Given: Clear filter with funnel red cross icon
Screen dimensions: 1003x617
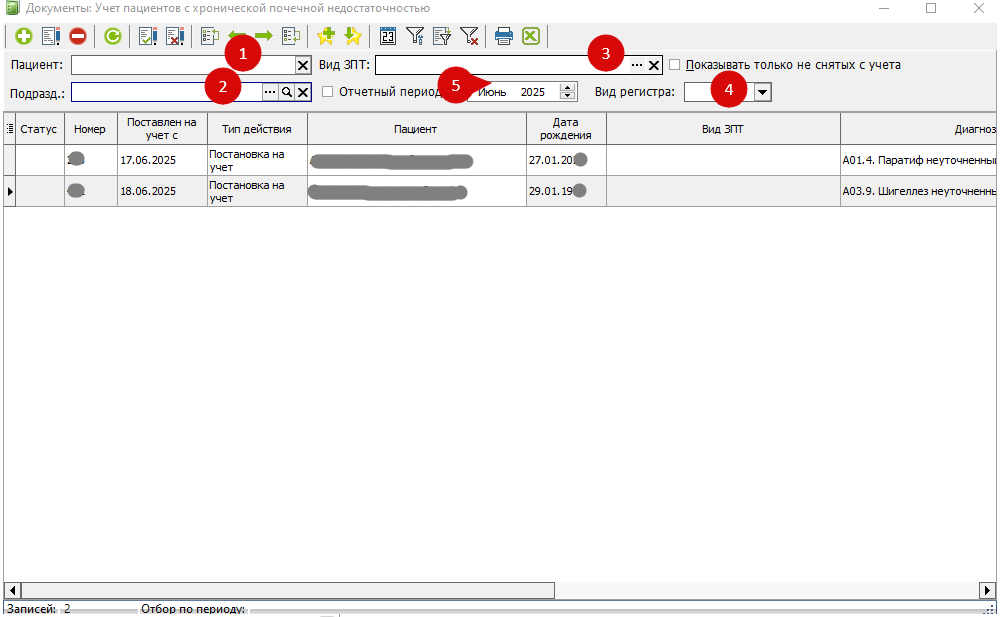Looking at the screenshot, I should pos(470,36).
